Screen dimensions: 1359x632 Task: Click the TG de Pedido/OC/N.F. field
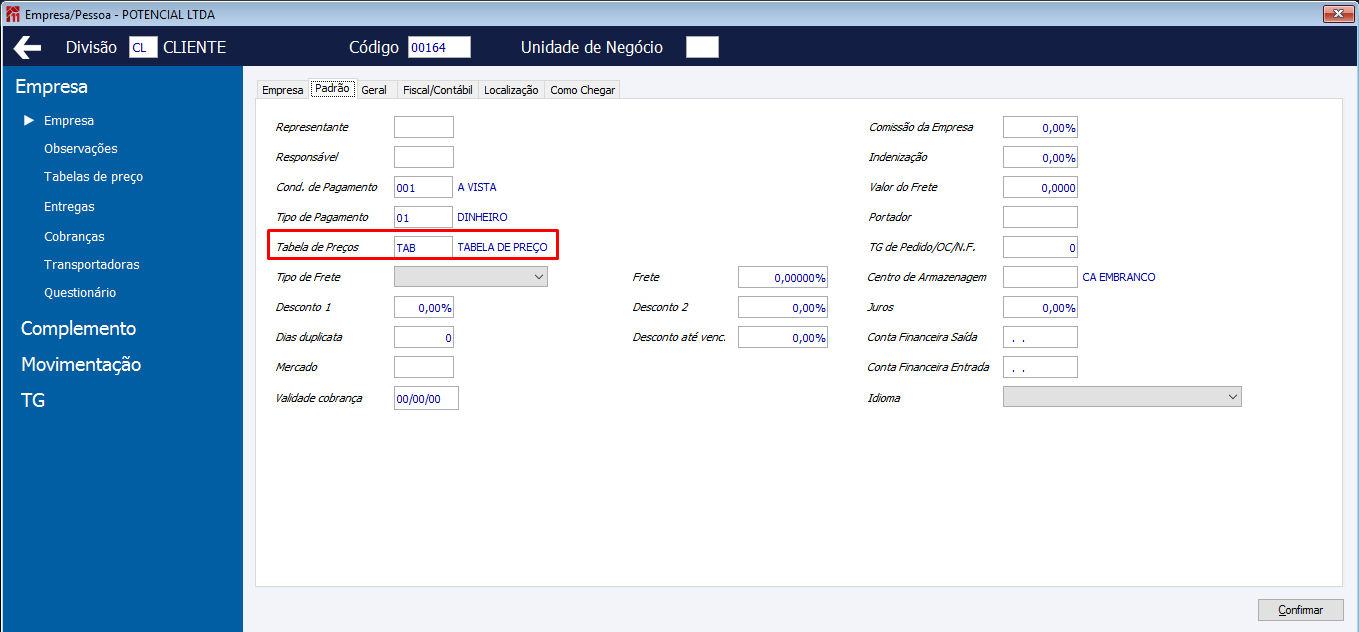tap(1040, 247)
